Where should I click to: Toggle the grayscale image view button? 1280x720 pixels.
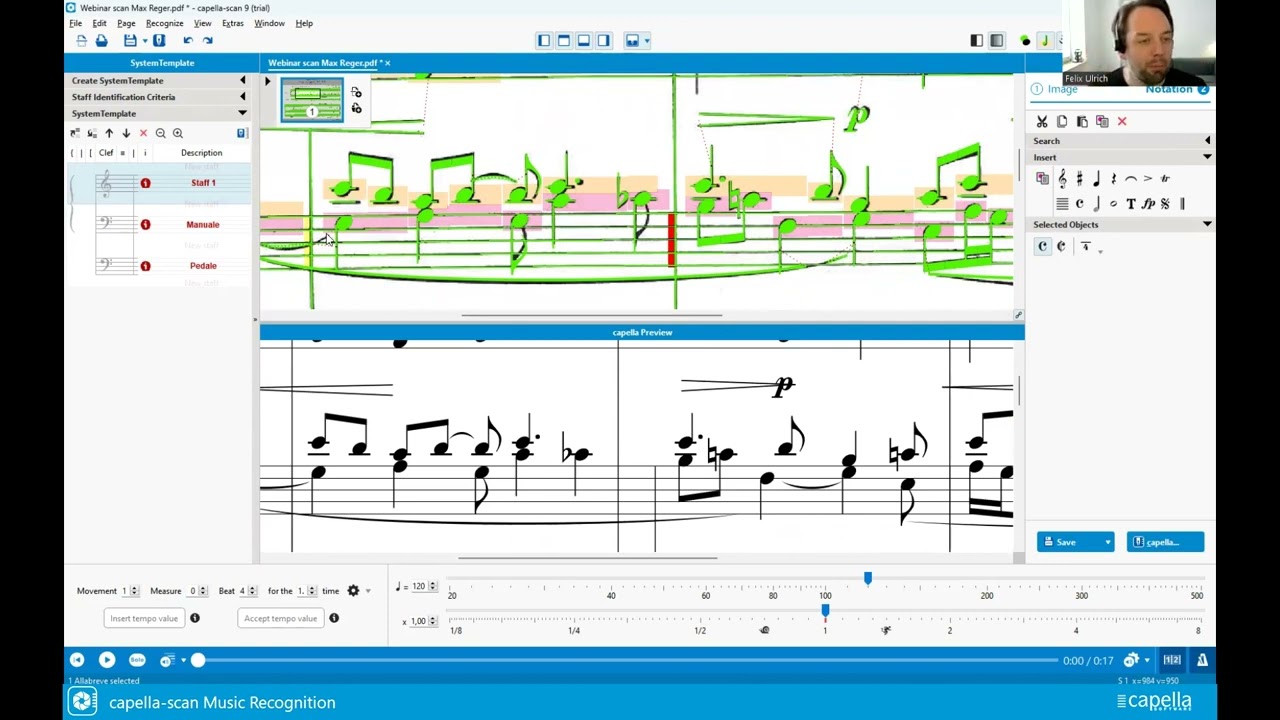click(x=997, y=40)
